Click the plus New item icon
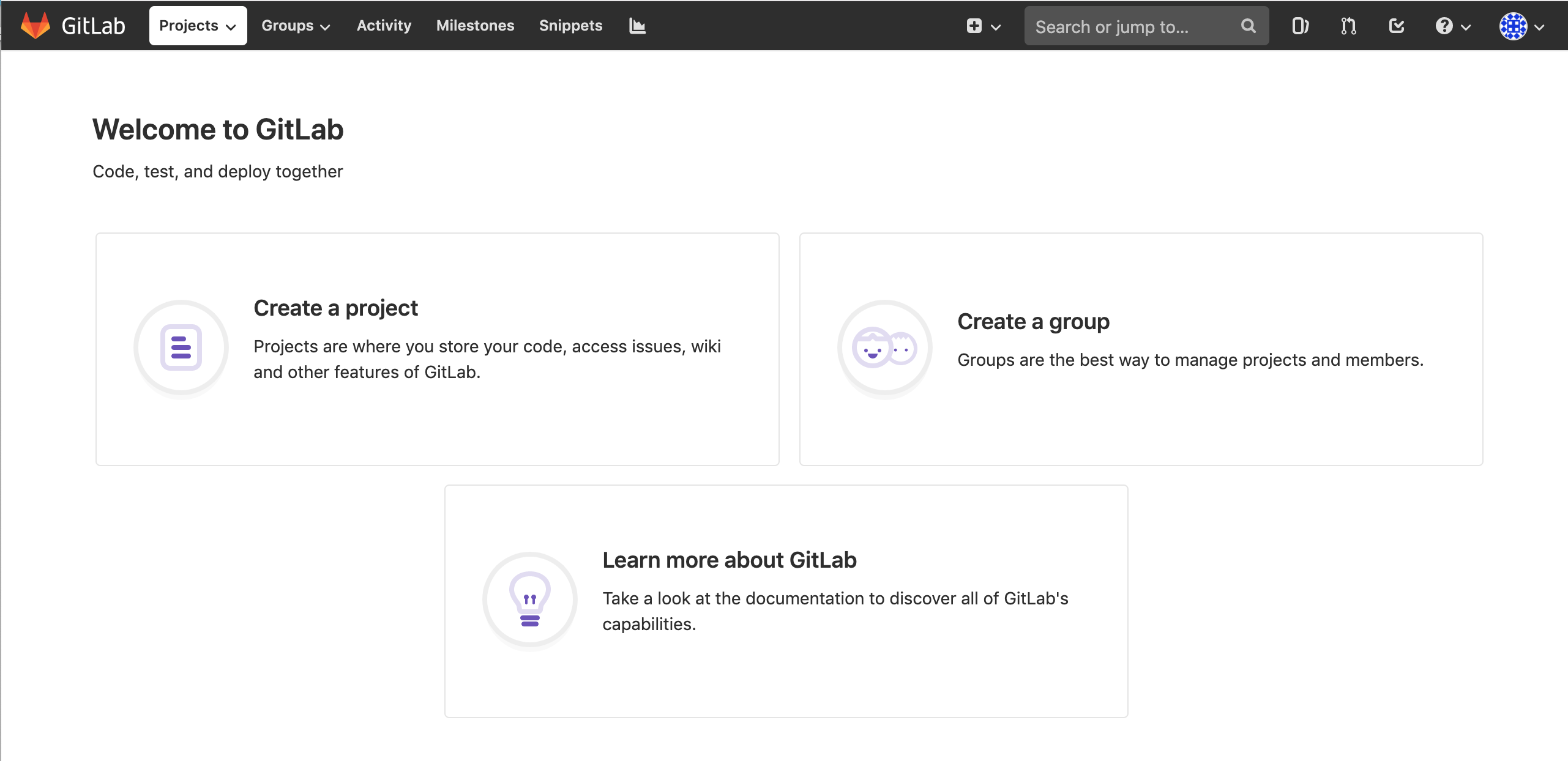 974,26
